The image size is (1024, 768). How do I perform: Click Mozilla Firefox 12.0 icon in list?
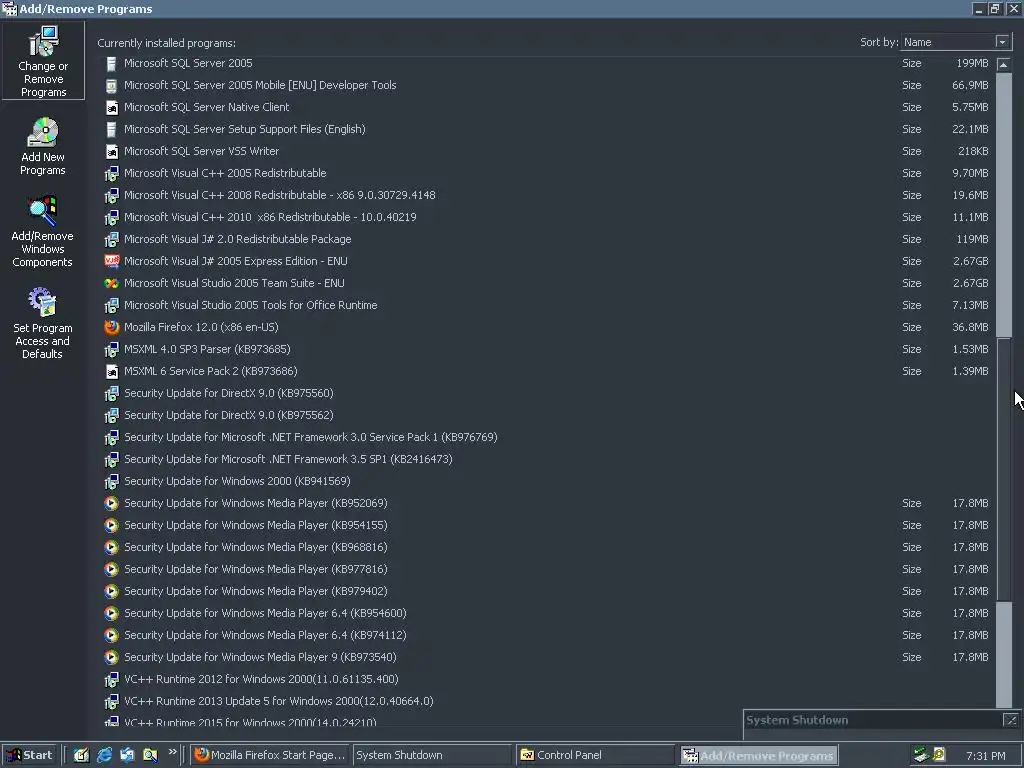click(x=112, y=327)
